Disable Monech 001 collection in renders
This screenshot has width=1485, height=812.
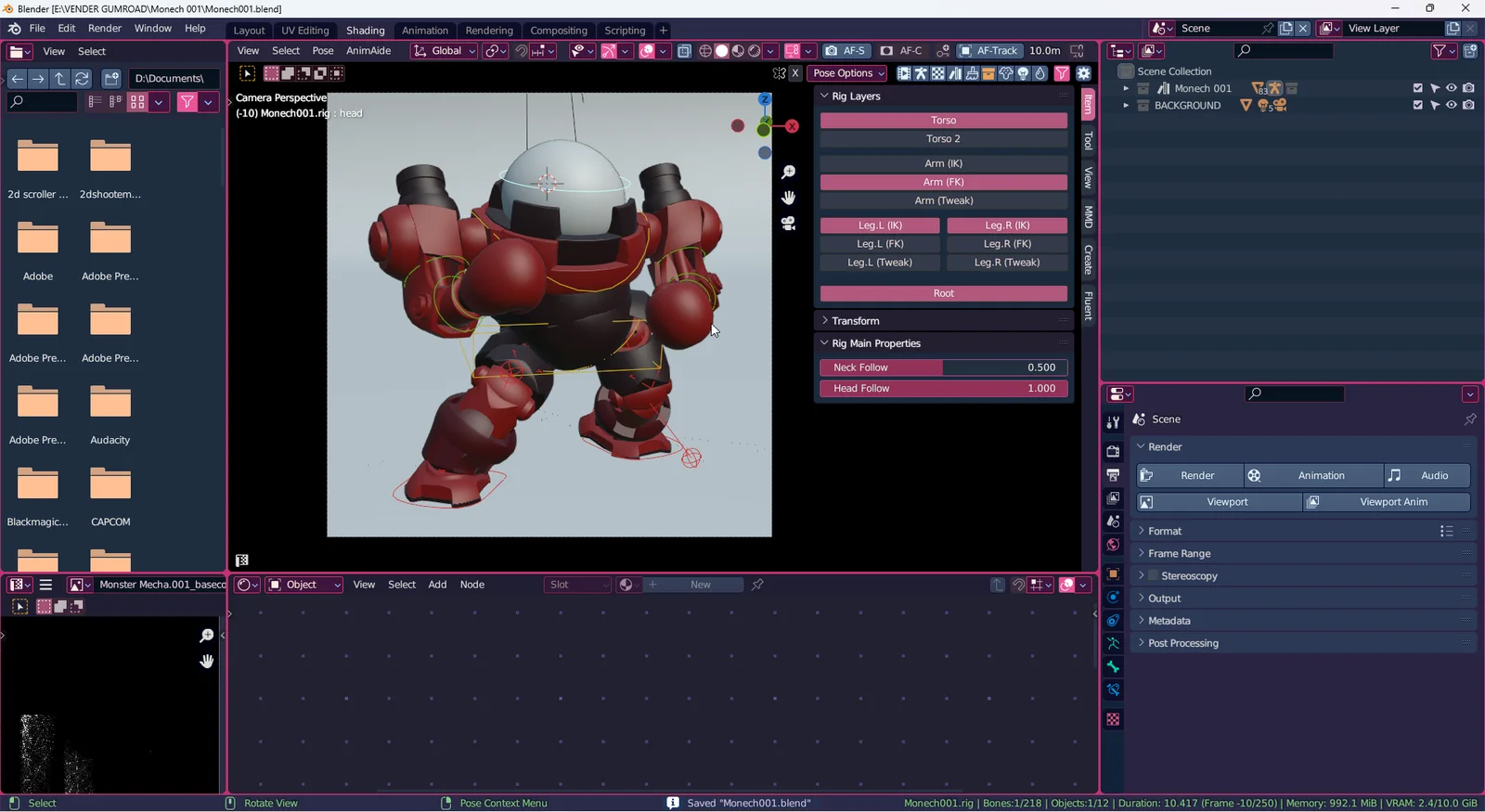(1468, 88)
